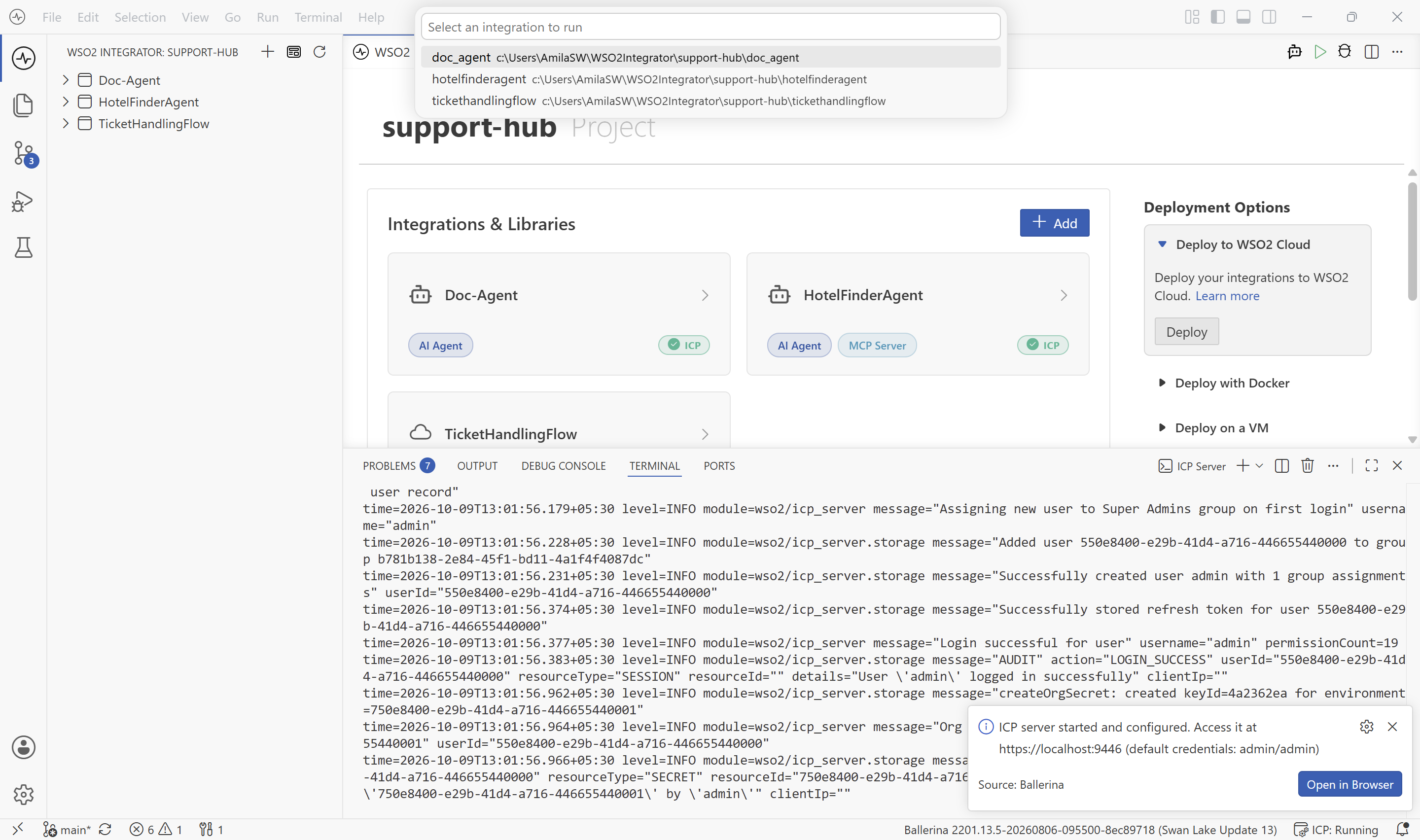This screenshot has height=840, width=1420.
Task: Open TicketHandlingFlow card chevron
Action: coord(705,434)
